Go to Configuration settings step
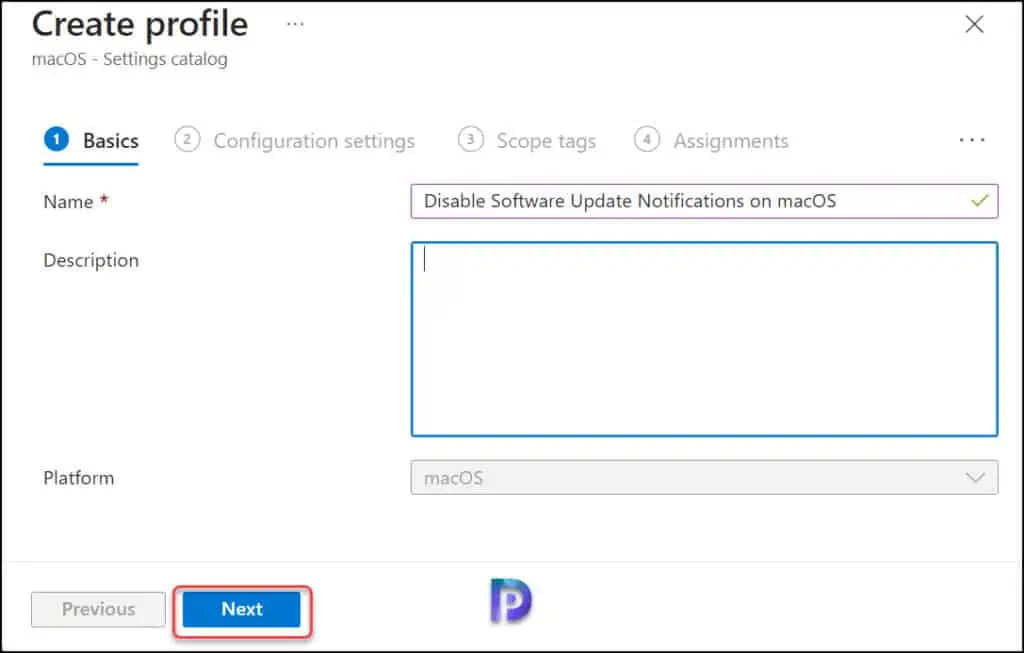 tap(295, 140)
